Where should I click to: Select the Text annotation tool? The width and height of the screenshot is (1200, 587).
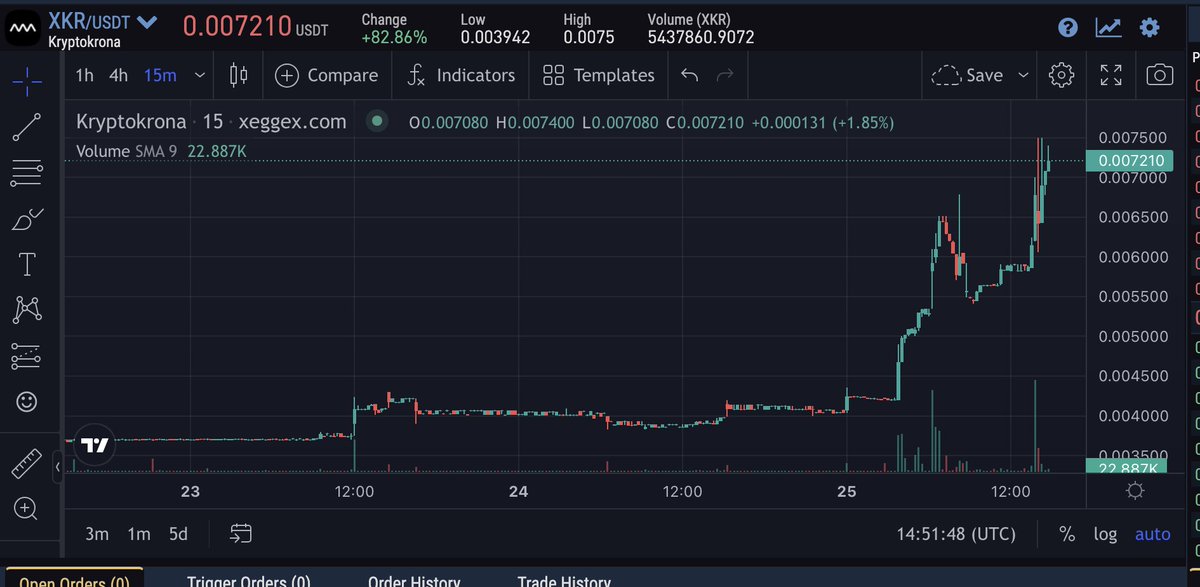pos(27,265)
